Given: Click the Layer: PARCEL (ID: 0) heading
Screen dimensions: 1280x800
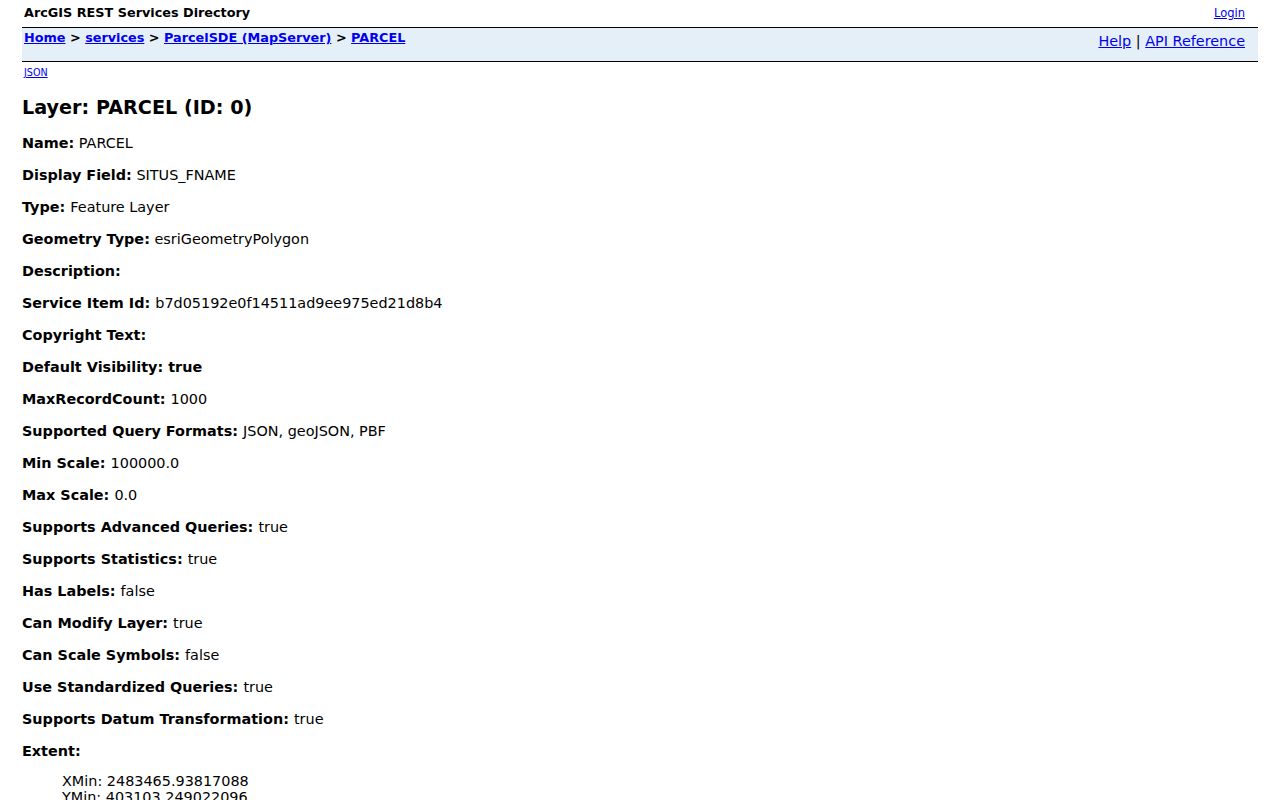Looking at the screenshot, I should click(137, 107).
